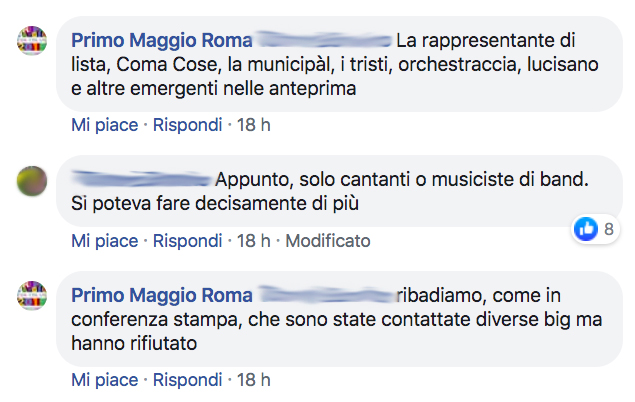635x402 pixels.
Task: Reply to the 'Appunto, solo cantanti' comment
Action: pyautogui.click(x=188, y=241)
